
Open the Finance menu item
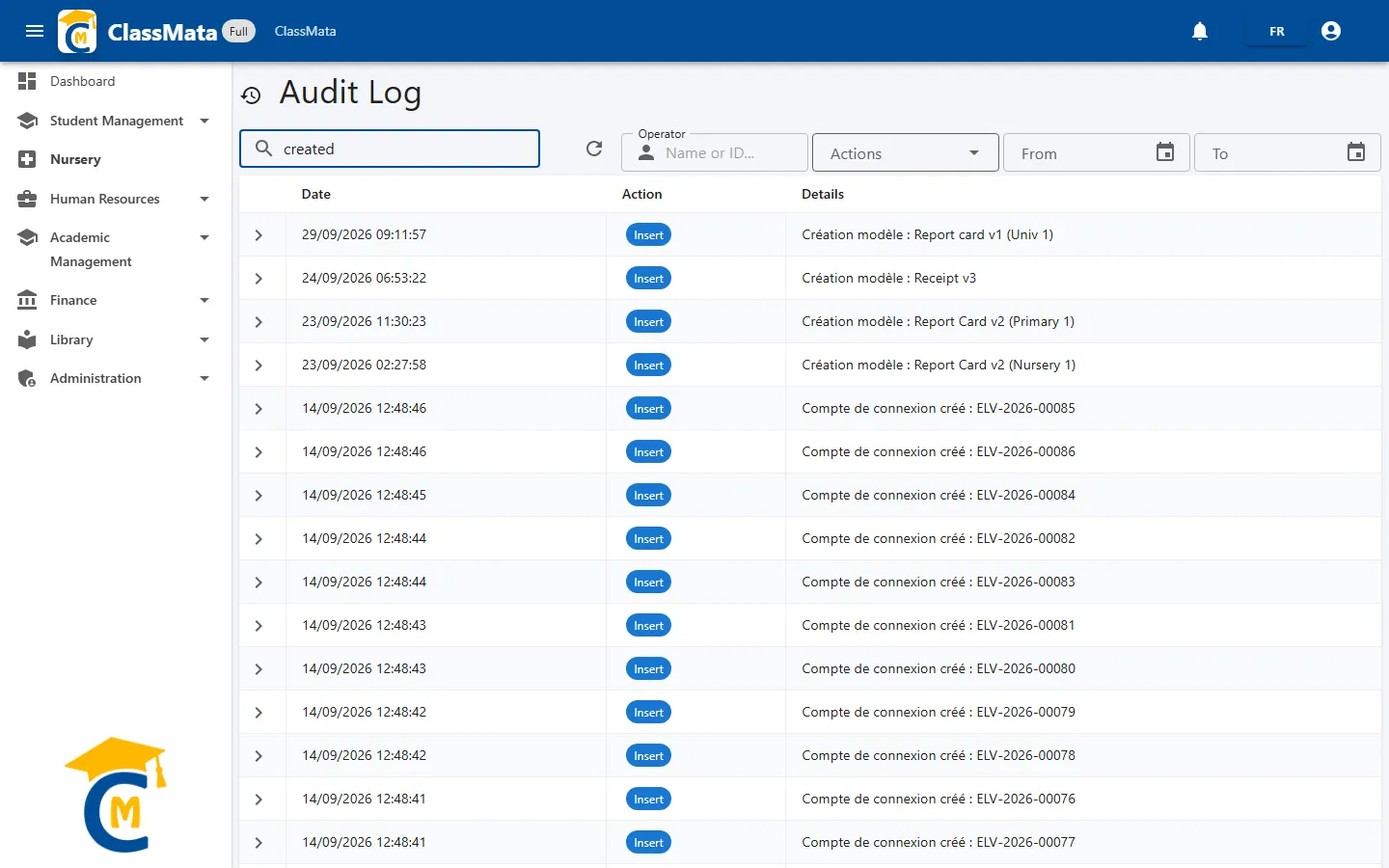pyautogui.click(x=116, y=300)
